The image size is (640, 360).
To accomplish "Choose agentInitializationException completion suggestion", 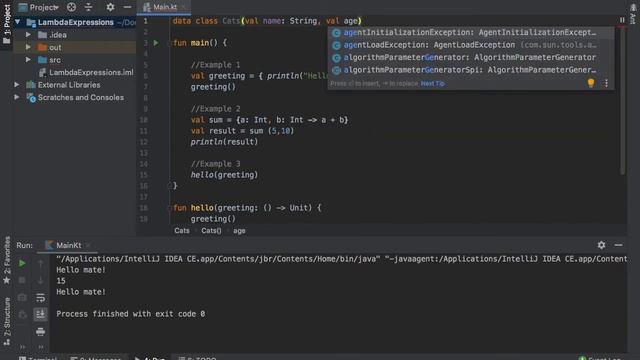I will click(x=470, y=32).
